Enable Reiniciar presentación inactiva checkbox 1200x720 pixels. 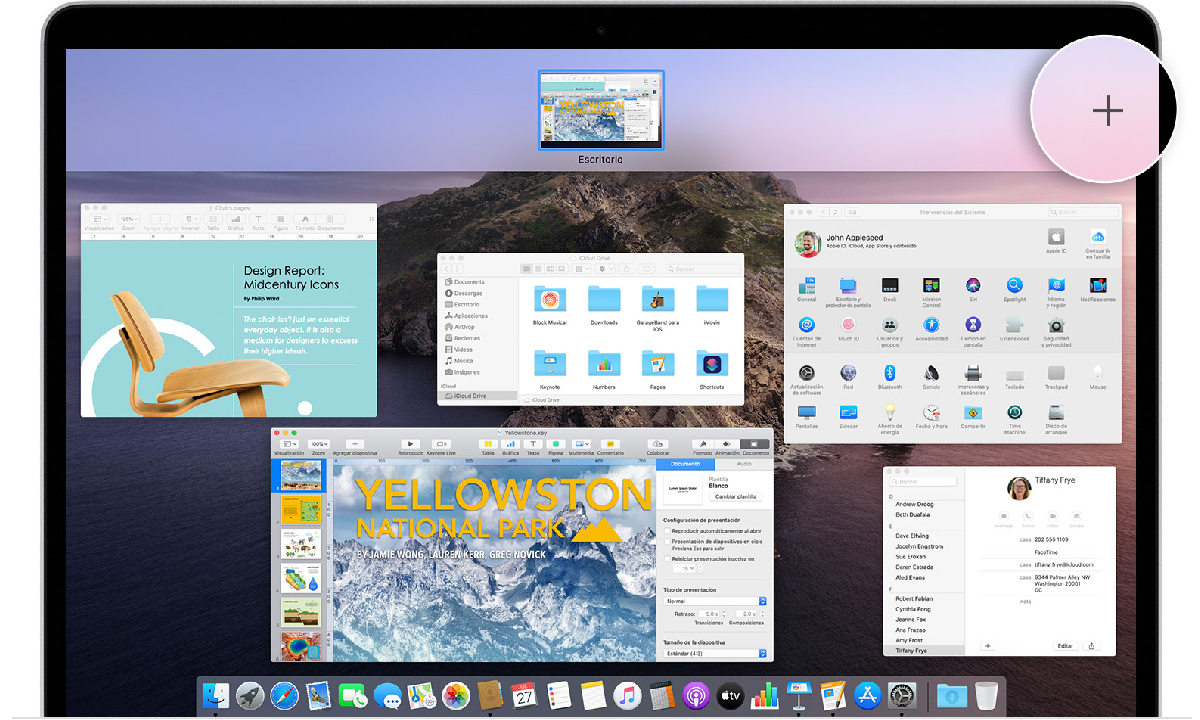pos(668,559)
